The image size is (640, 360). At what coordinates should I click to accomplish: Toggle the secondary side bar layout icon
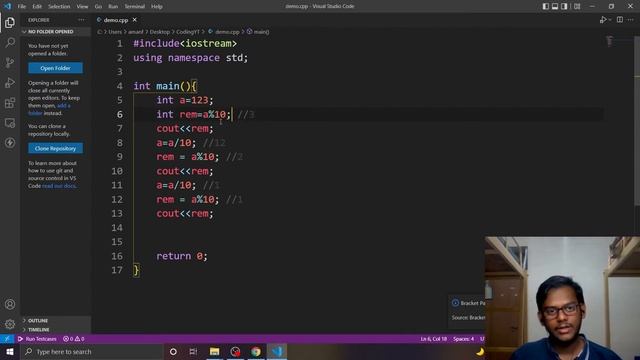click(564, 6)
